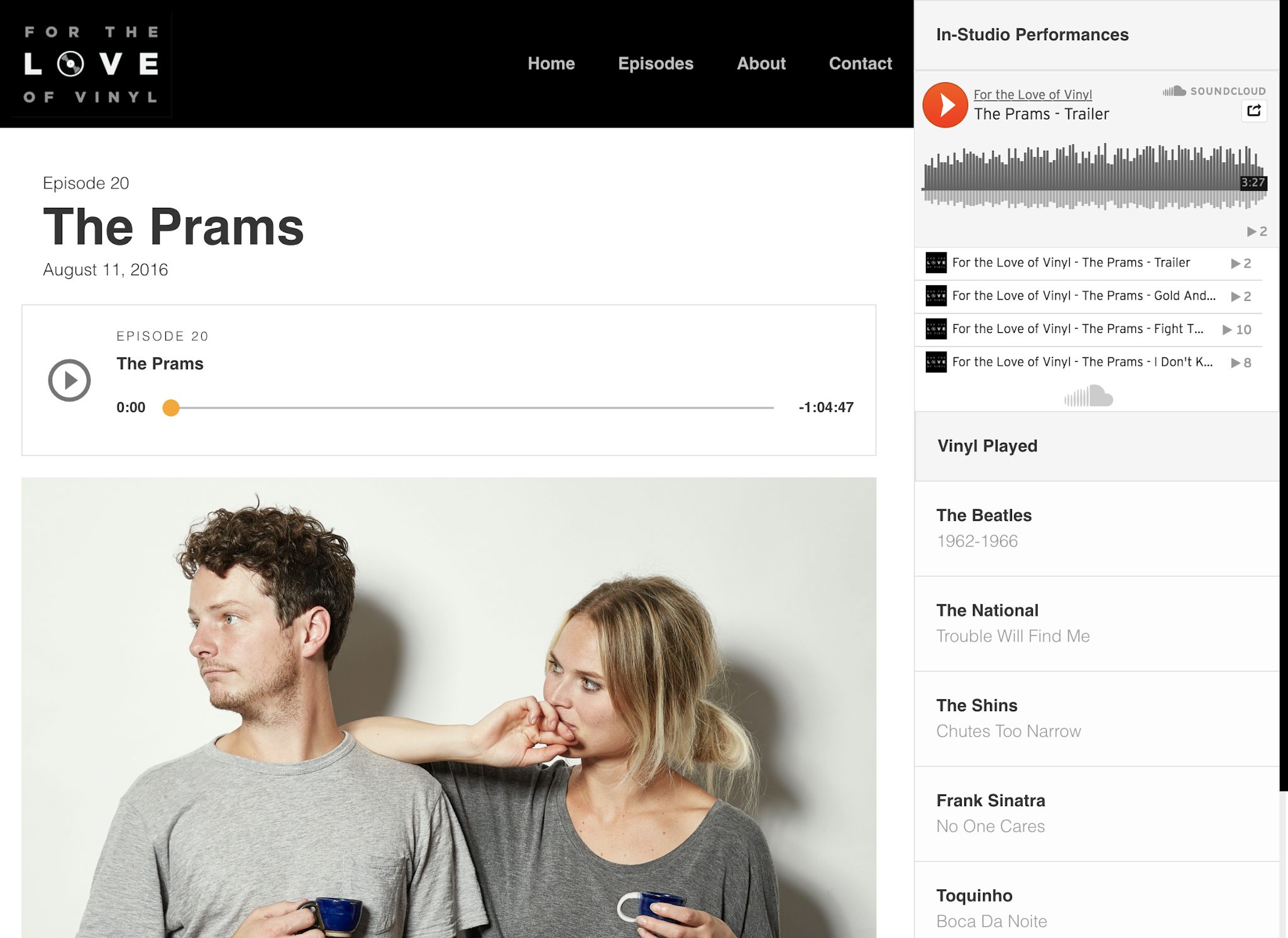Seek within the SoundCloud waveform
Viewport: 1288px width, 938px height.
click(1094, 177)
